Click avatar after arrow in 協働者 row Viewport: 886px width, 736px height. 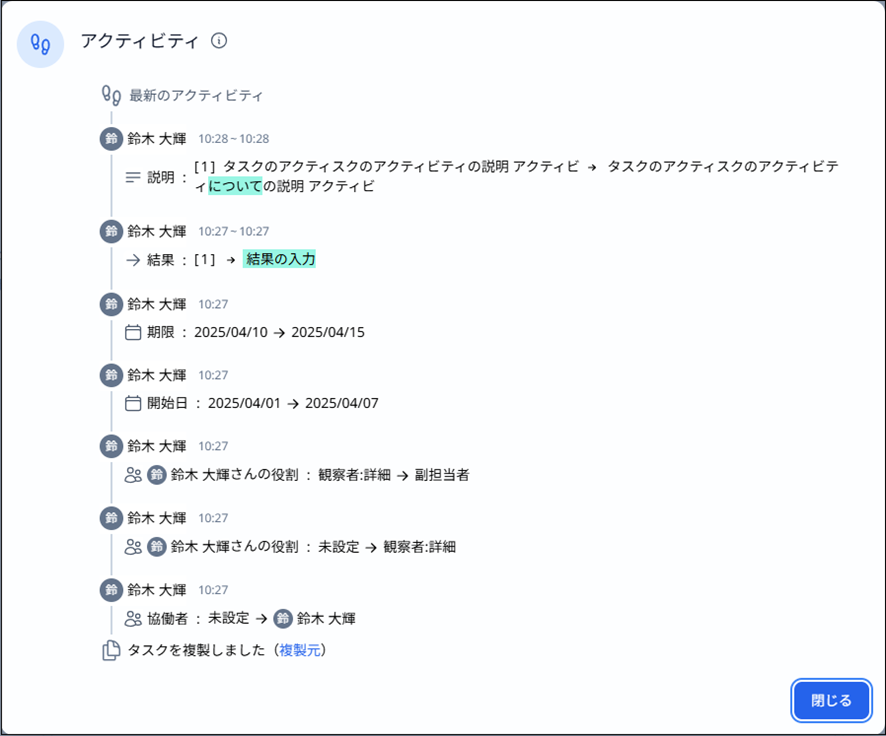click(283, 619)
